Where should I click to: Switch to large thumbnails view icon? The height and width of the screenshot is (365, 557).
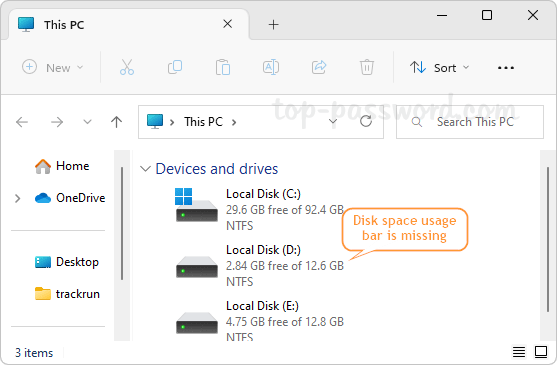[541, 352]
